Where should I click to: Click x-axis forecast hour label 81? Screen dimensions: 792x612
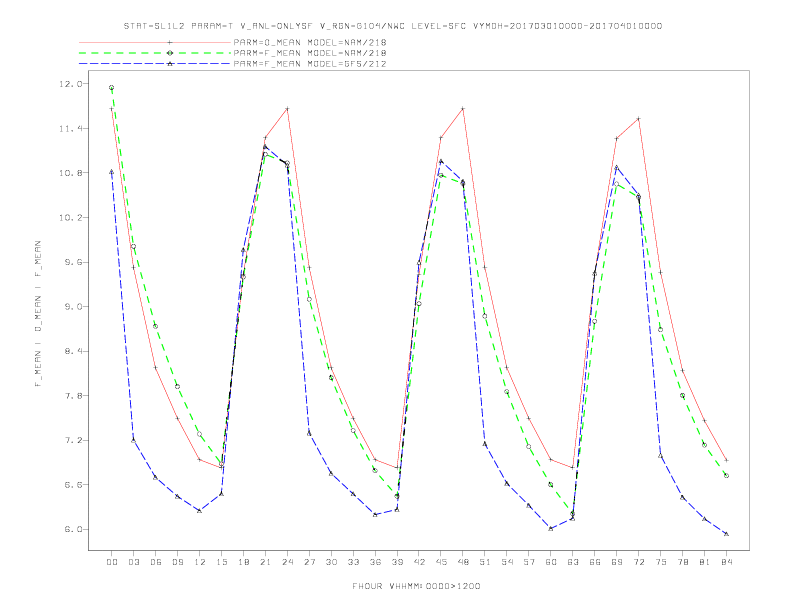[x=705, y=562]
